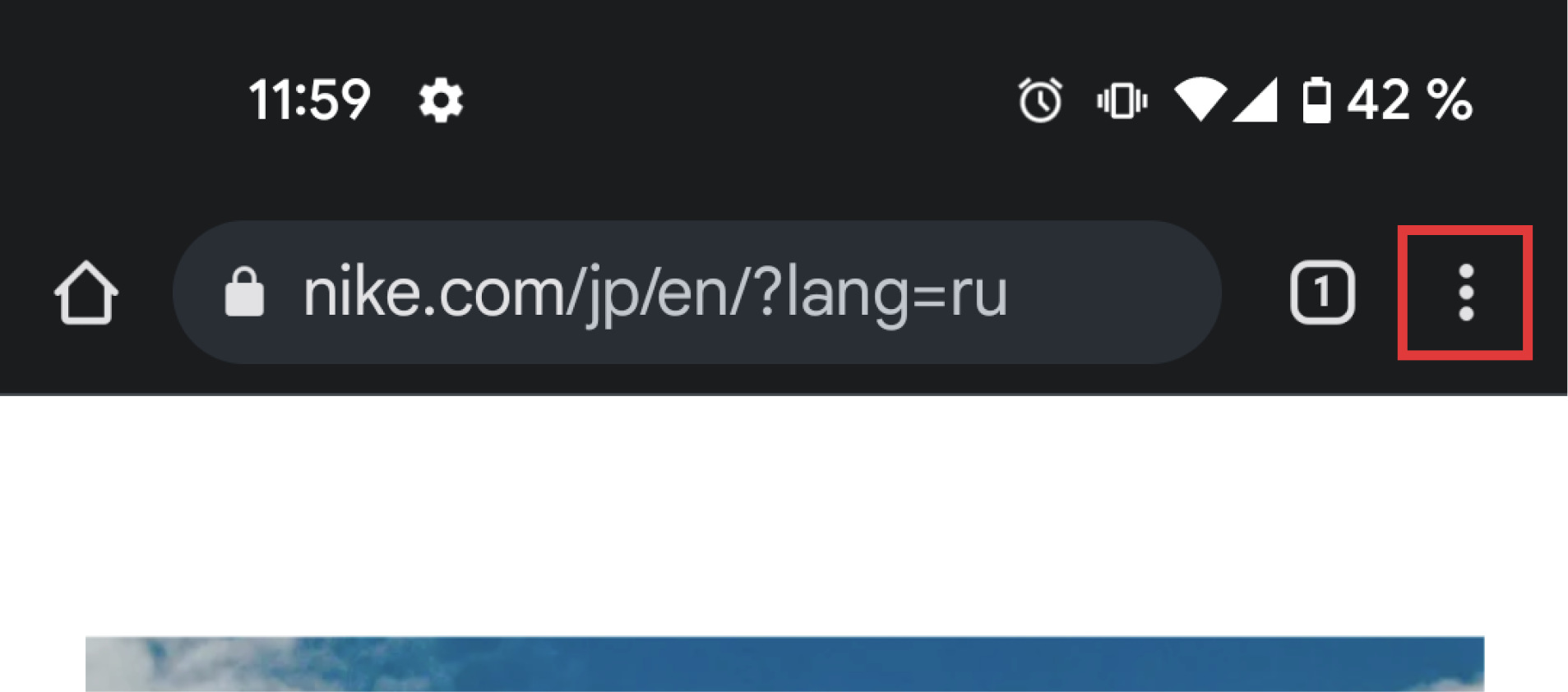
Task: Open Chrome's three-dot overflow menu
Action: (x=1465, y=293)
